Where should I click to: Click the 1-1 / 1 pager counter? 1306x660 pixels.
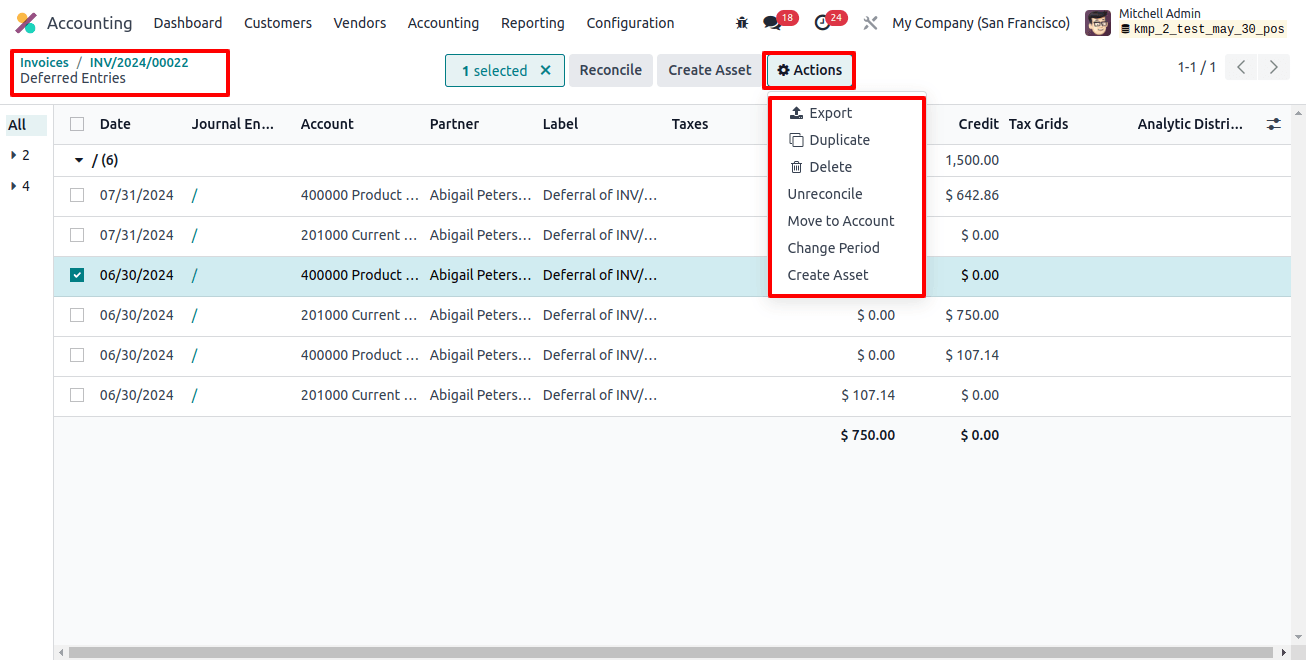pos(1197,67)
